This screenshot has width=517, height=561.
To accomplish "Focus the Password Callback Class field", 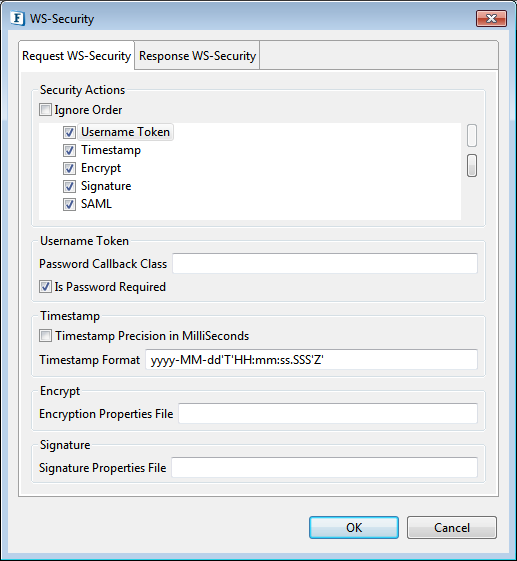I will [x=325, y=264].
